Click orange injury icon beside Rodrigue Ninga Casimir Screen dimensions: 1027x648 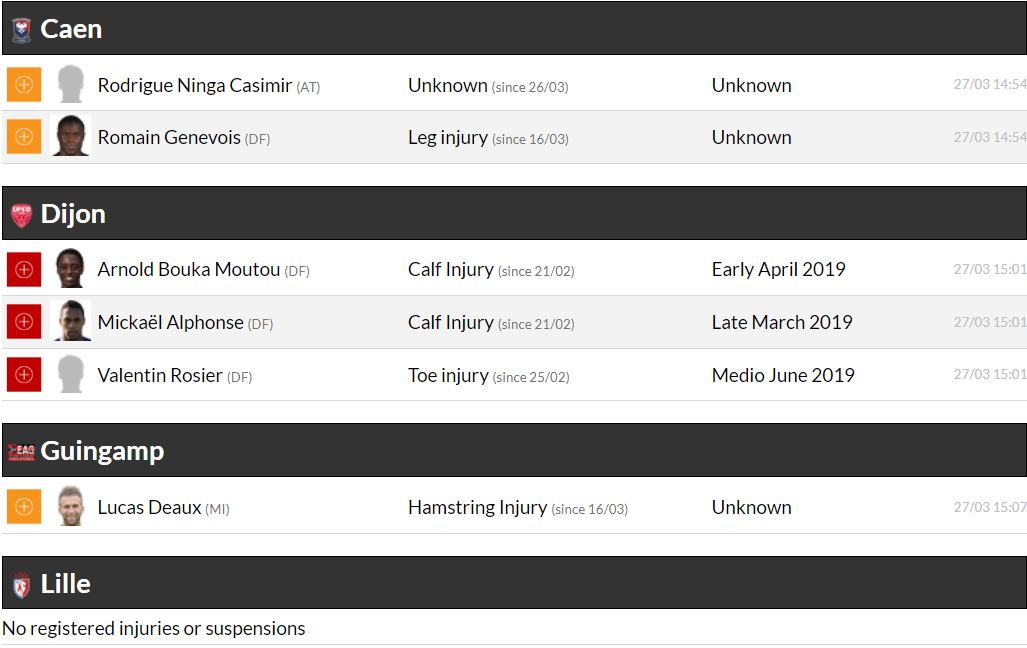(24, 85)
